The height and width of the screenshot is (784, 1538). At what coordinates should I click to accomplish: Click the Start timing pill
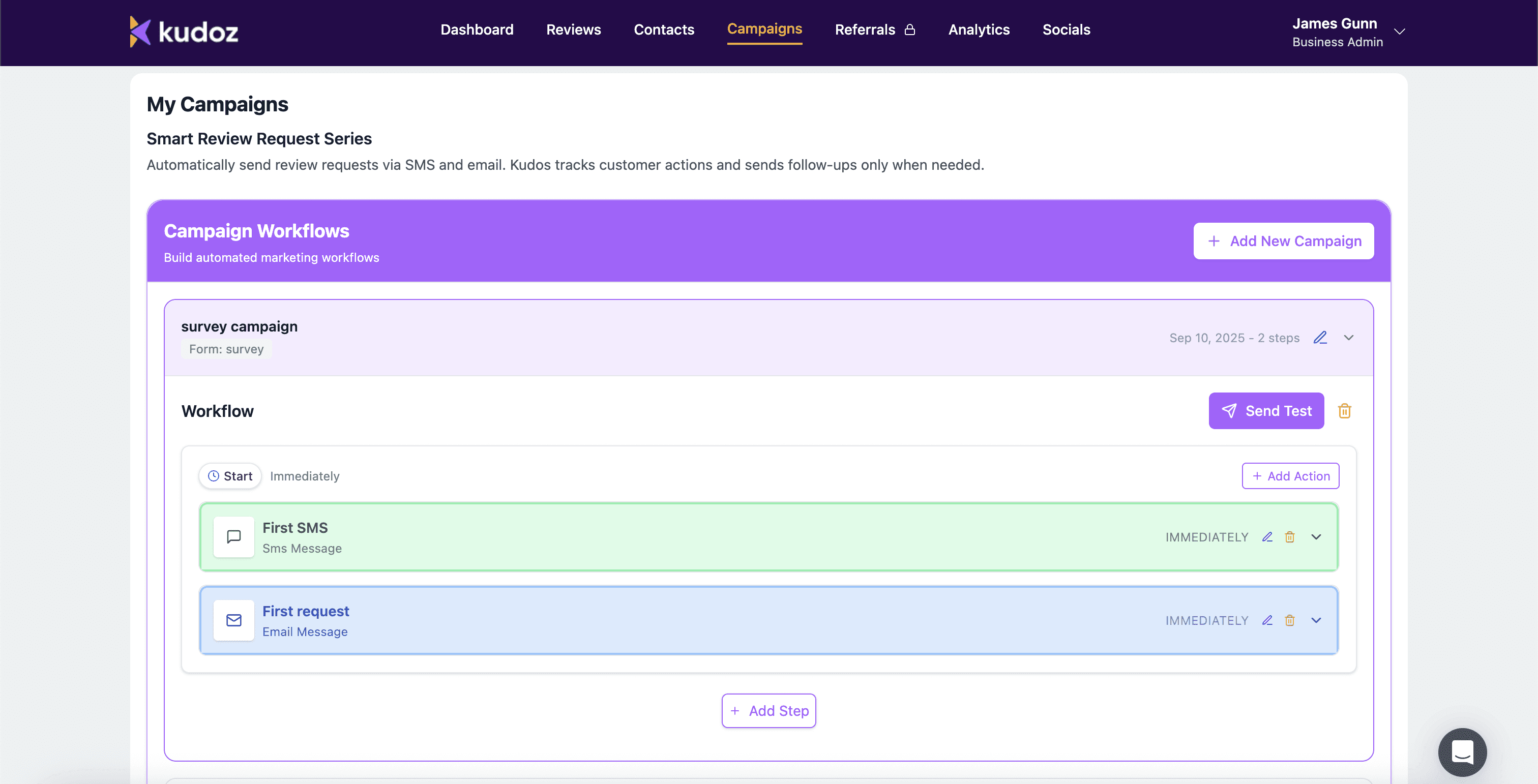(230, 476)
